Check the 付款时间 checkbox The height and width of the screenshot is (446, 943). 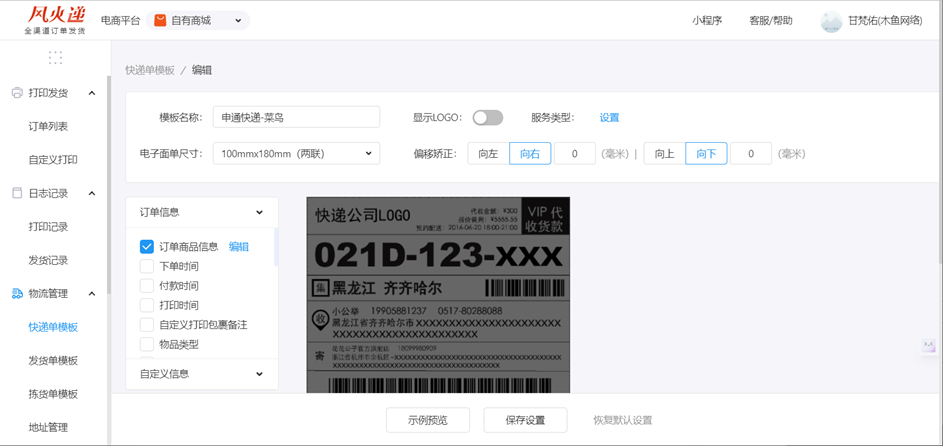point(147,286)
